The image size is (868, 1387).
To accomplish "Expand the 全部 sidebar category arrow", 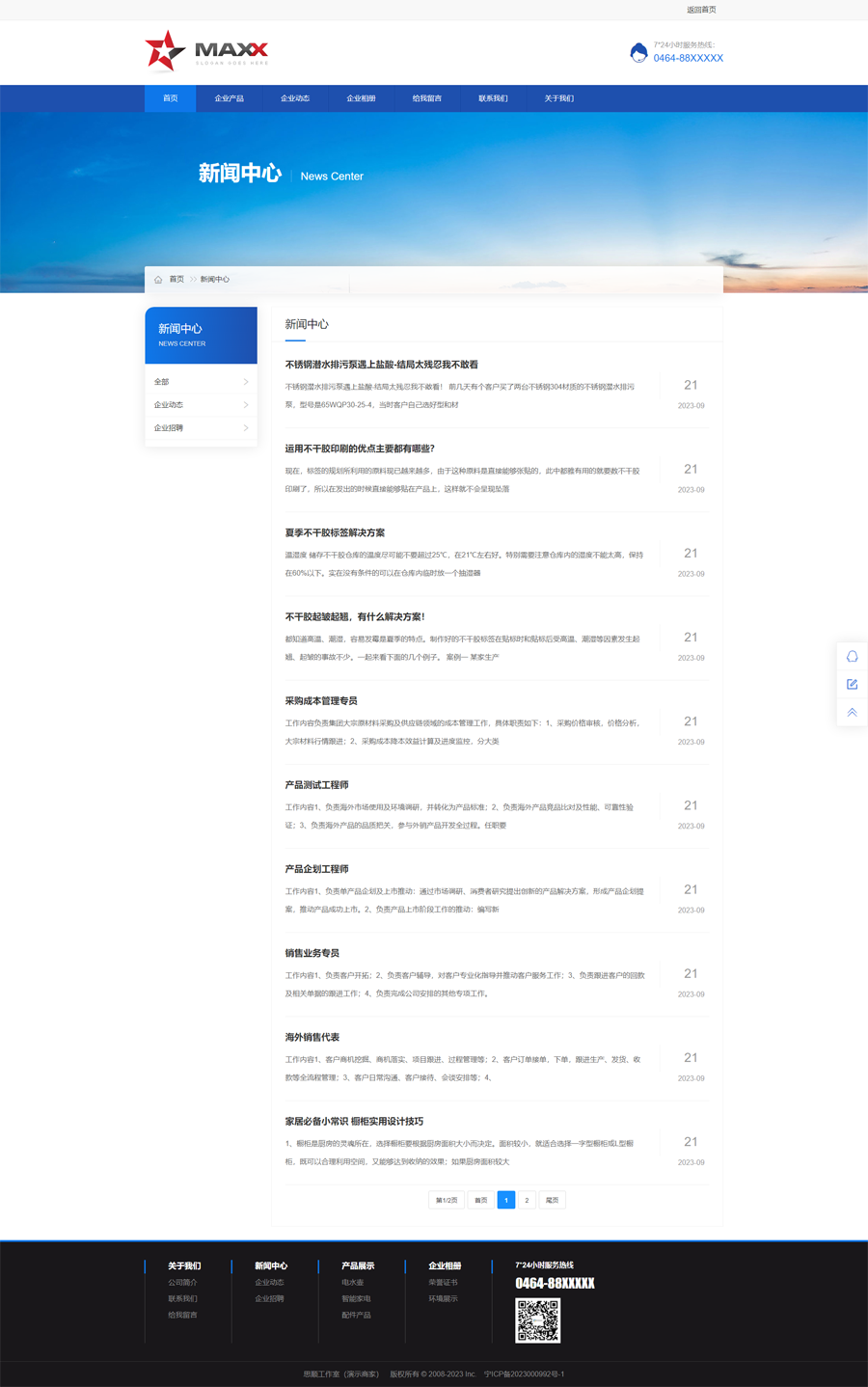I will pos(246,382).
